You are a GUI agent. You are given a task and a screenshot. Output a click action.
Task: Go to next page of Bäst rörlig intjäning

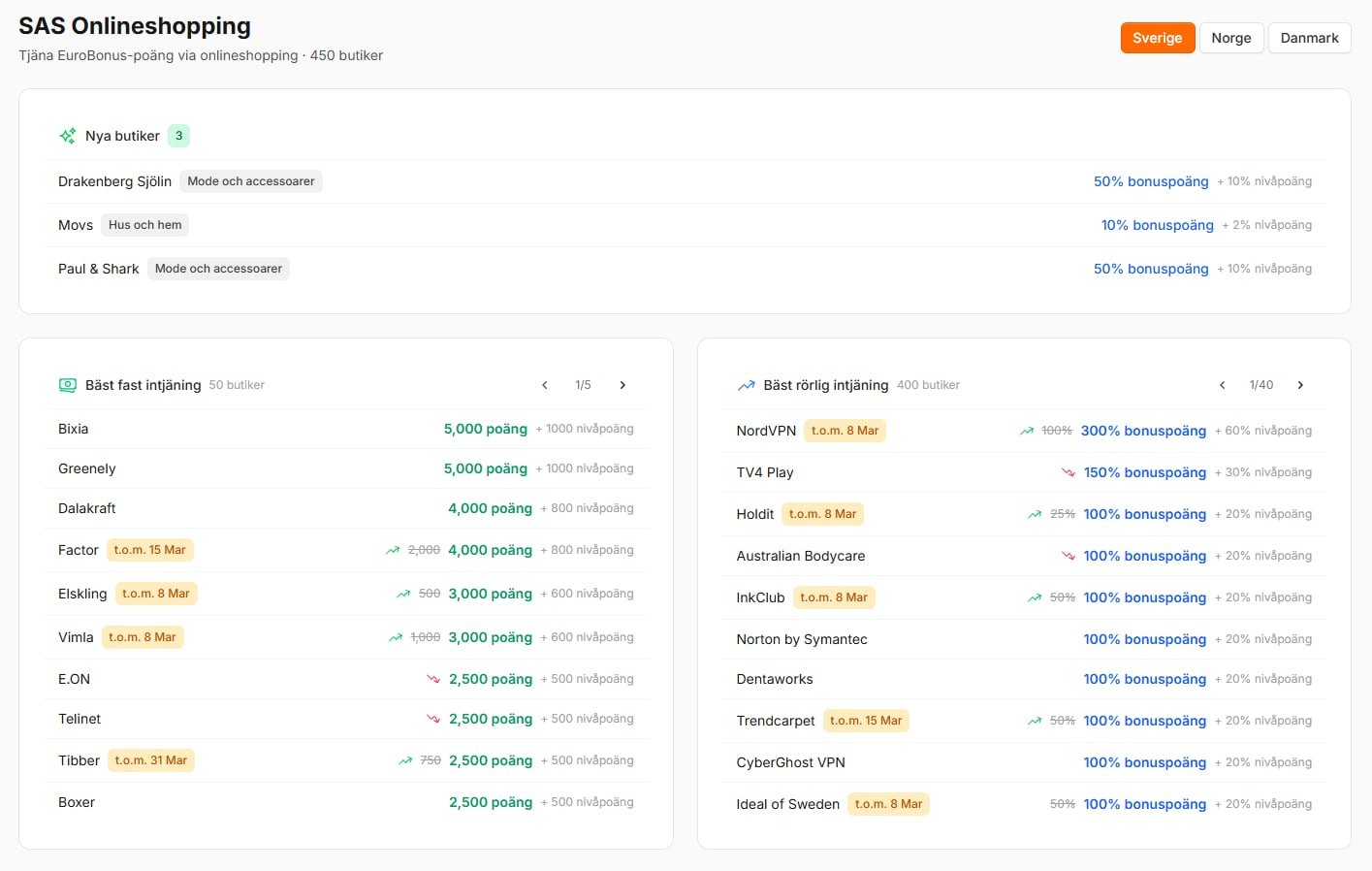(1300, 385)
